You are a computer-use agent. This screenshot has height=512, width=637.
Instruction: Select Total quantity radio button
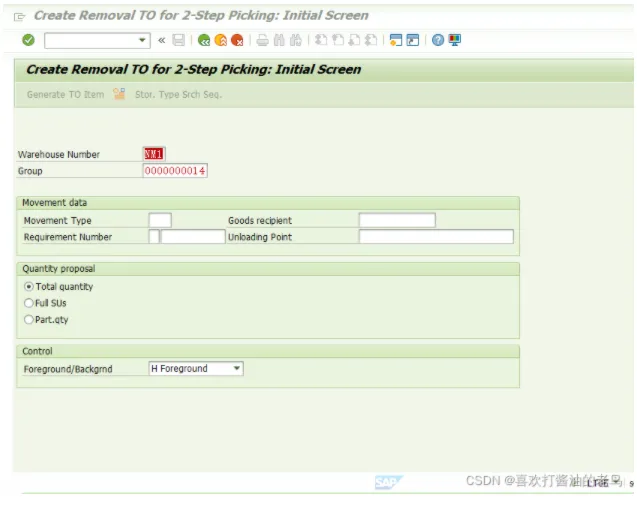point(28,286)
